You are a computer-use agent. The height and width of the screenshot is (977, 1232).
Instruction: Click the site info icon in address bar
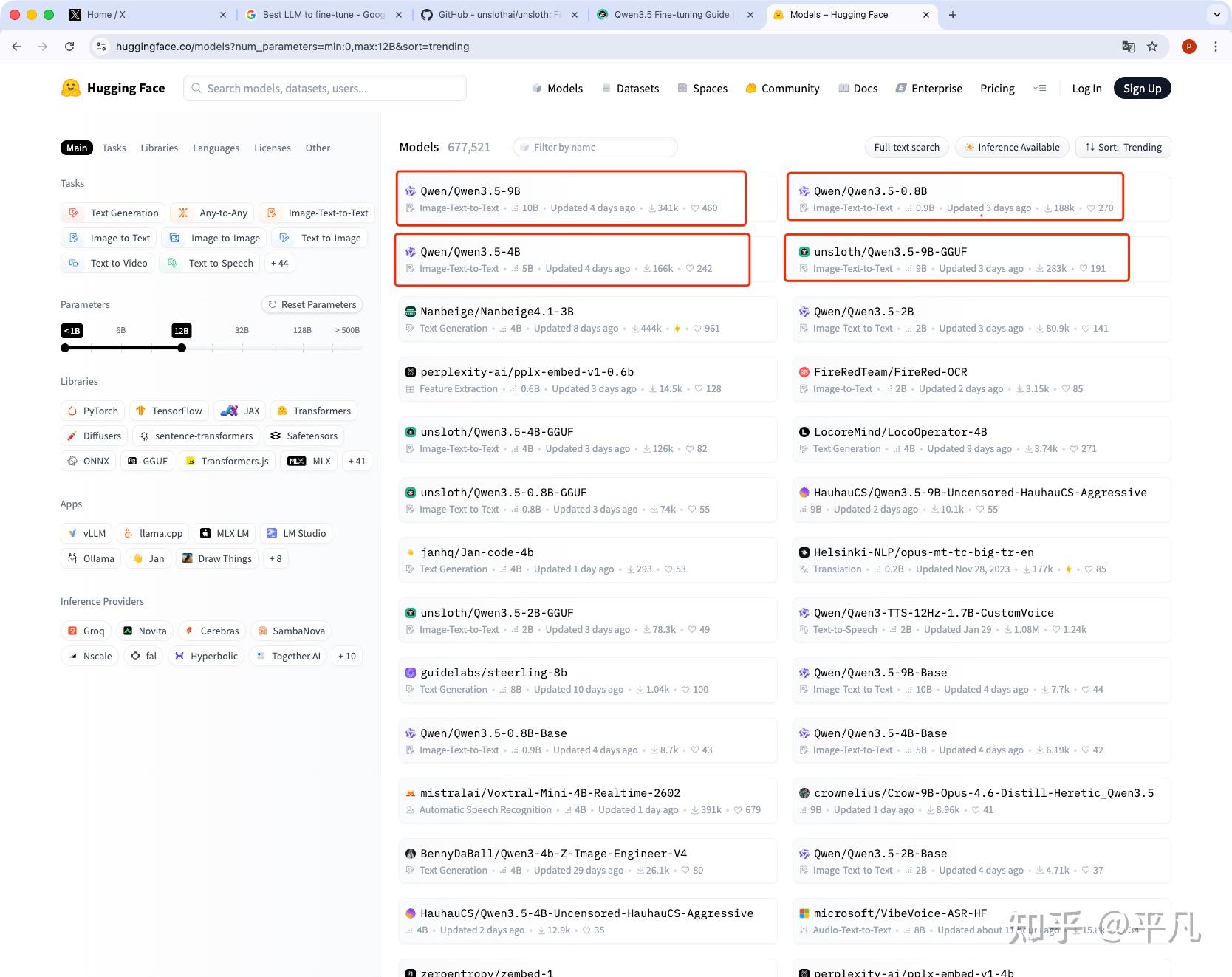[101, 47]
